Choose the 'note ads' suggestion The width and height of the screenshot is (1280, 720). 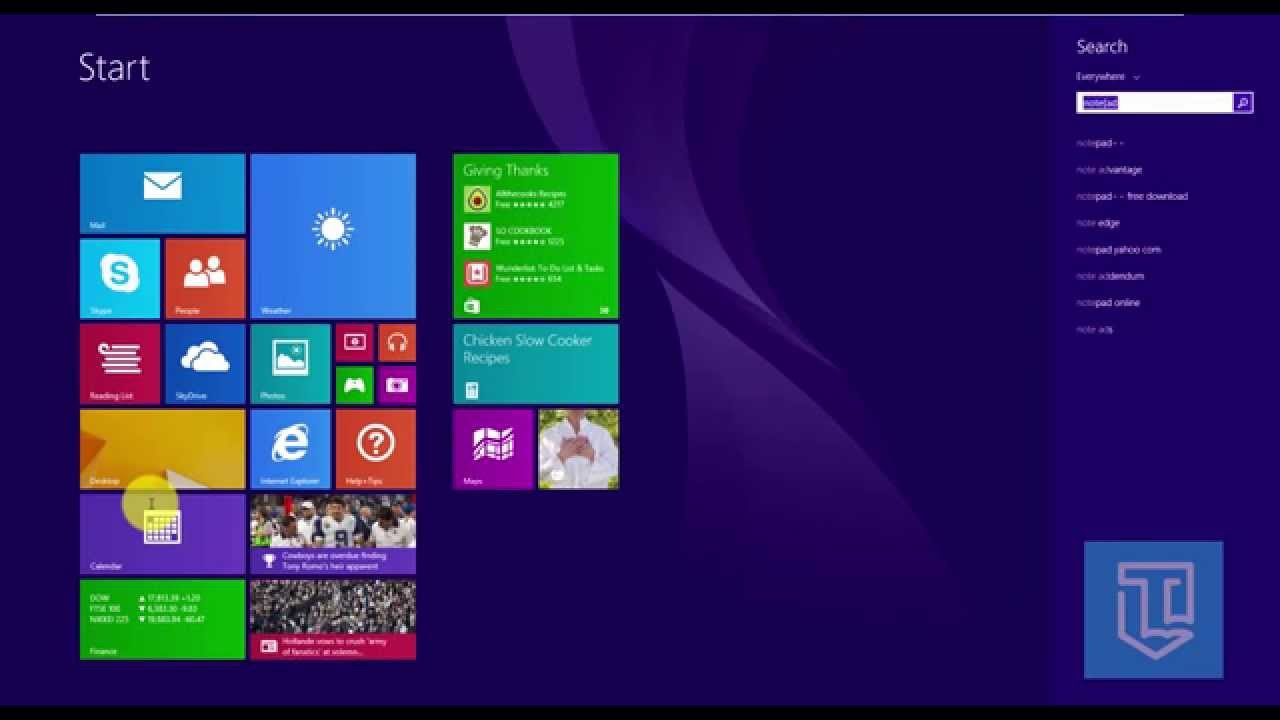coord(1094,329)
